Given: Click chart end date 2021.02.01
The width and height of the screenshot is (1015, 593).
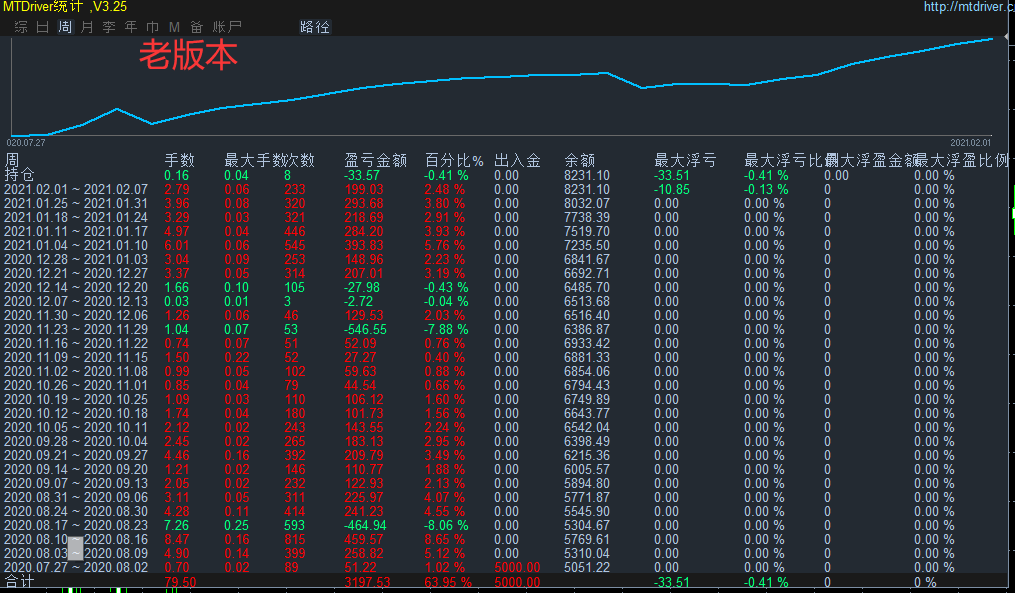Looking at the screenshot, I should 970,142.
